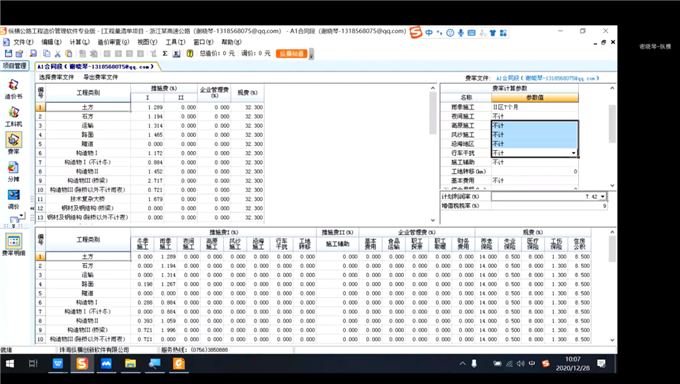The width and height of the screenshot is (680, 384).
Task: Open File Explorer in Windows taskbar
Action: pyautogui.click(x=130, y=364)
